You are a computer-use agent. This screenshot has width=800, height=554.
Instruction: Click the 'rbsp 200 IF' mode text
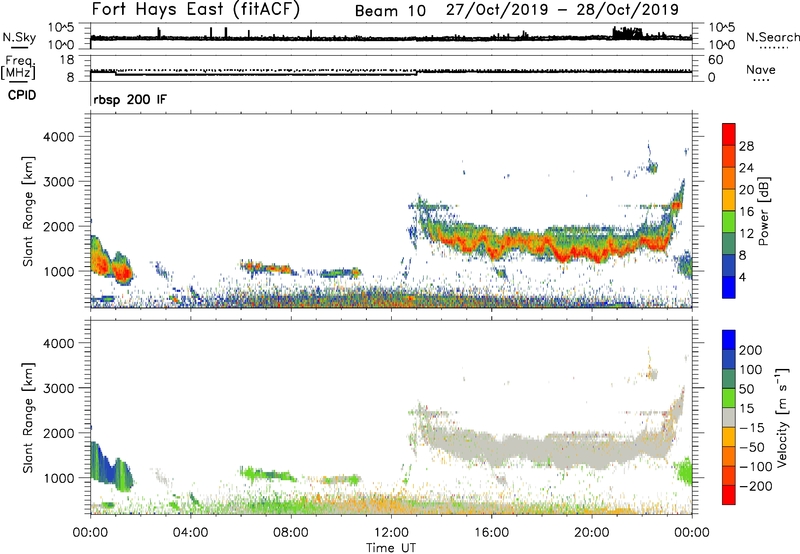click(x=130, y=99)
